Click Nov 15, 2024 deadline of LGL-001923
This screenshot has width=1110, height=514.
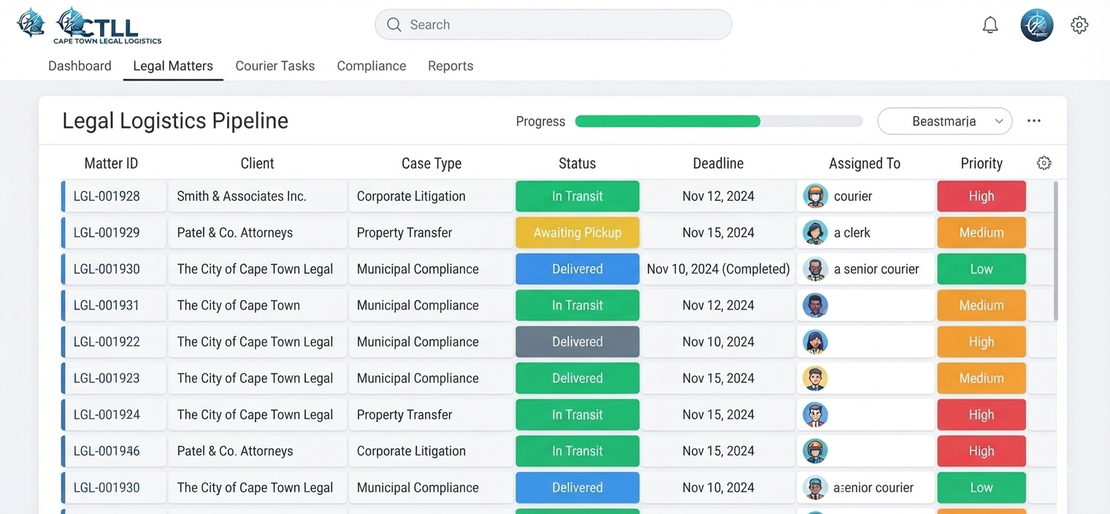[x=718, y=378]
